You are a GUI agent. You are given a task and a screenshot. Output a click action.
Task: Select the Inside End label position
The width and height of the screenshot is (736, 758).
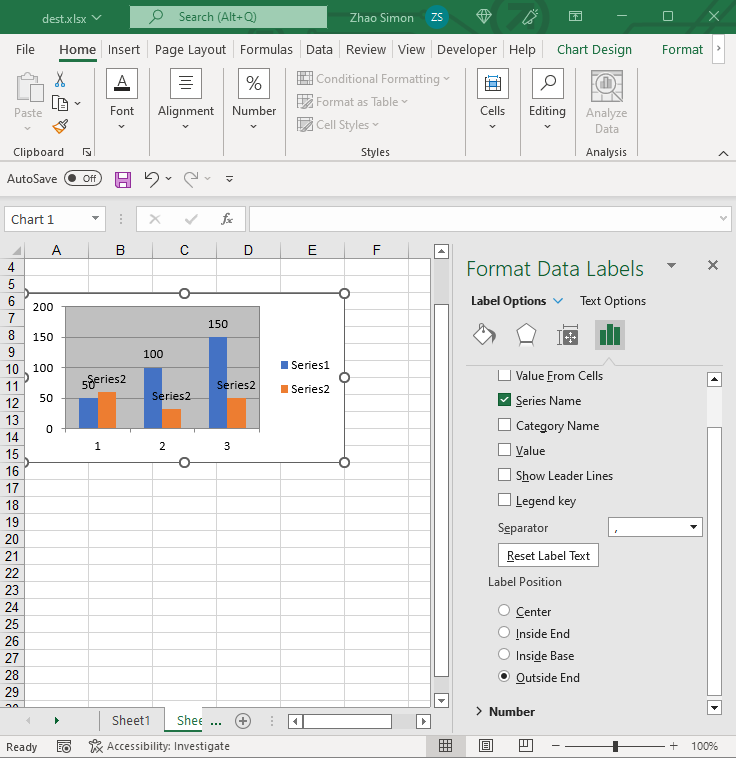(504, 633)
